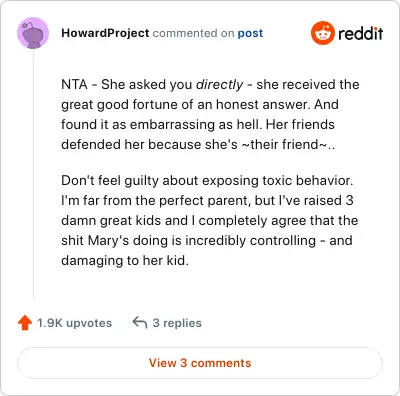Open the 3 replies label

[177, 323]
